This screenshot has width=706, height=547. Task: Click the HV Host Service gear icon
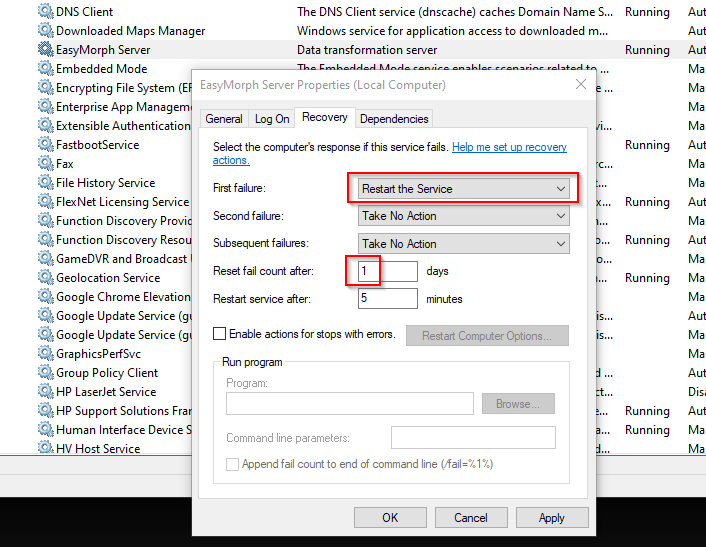tap(46, 449)
